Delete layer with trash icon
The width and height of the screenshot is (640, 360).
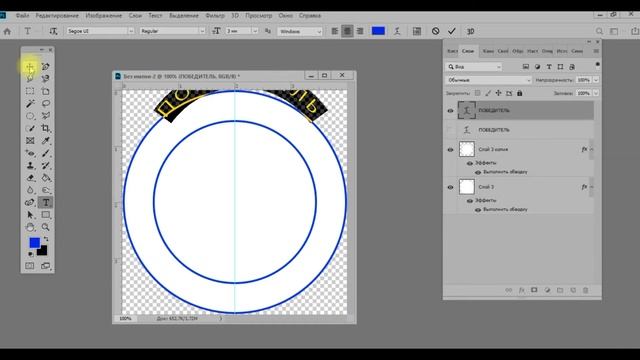pos(586,290)
